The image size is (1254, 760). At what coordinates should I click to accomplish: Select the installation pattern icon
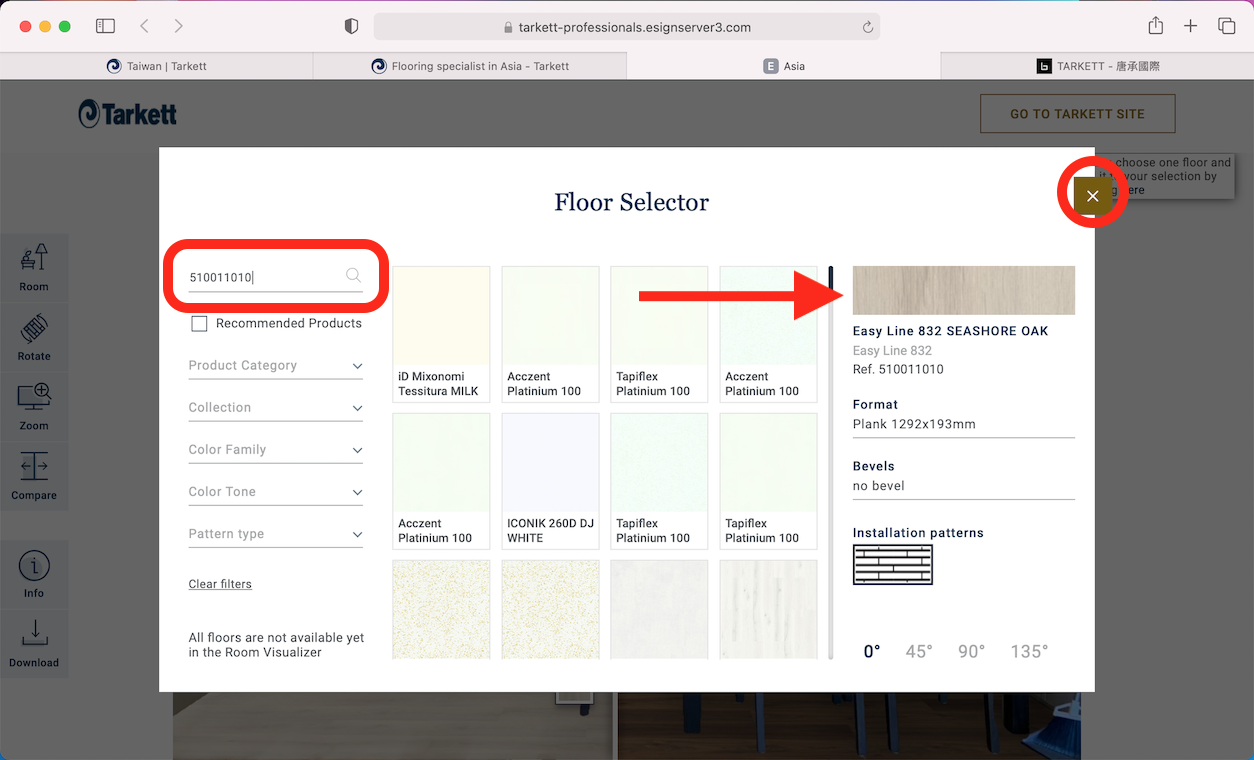click(892, 565)
